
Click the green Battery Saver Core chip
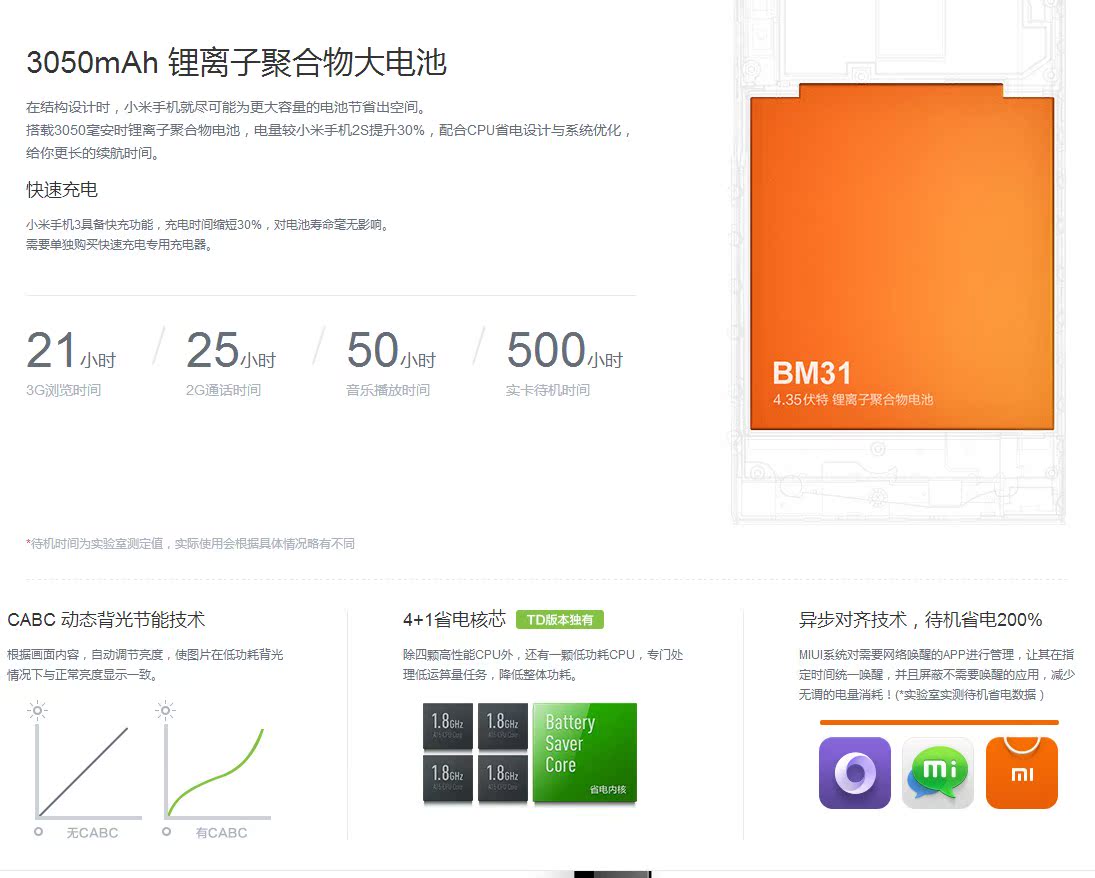coord(585,753)
